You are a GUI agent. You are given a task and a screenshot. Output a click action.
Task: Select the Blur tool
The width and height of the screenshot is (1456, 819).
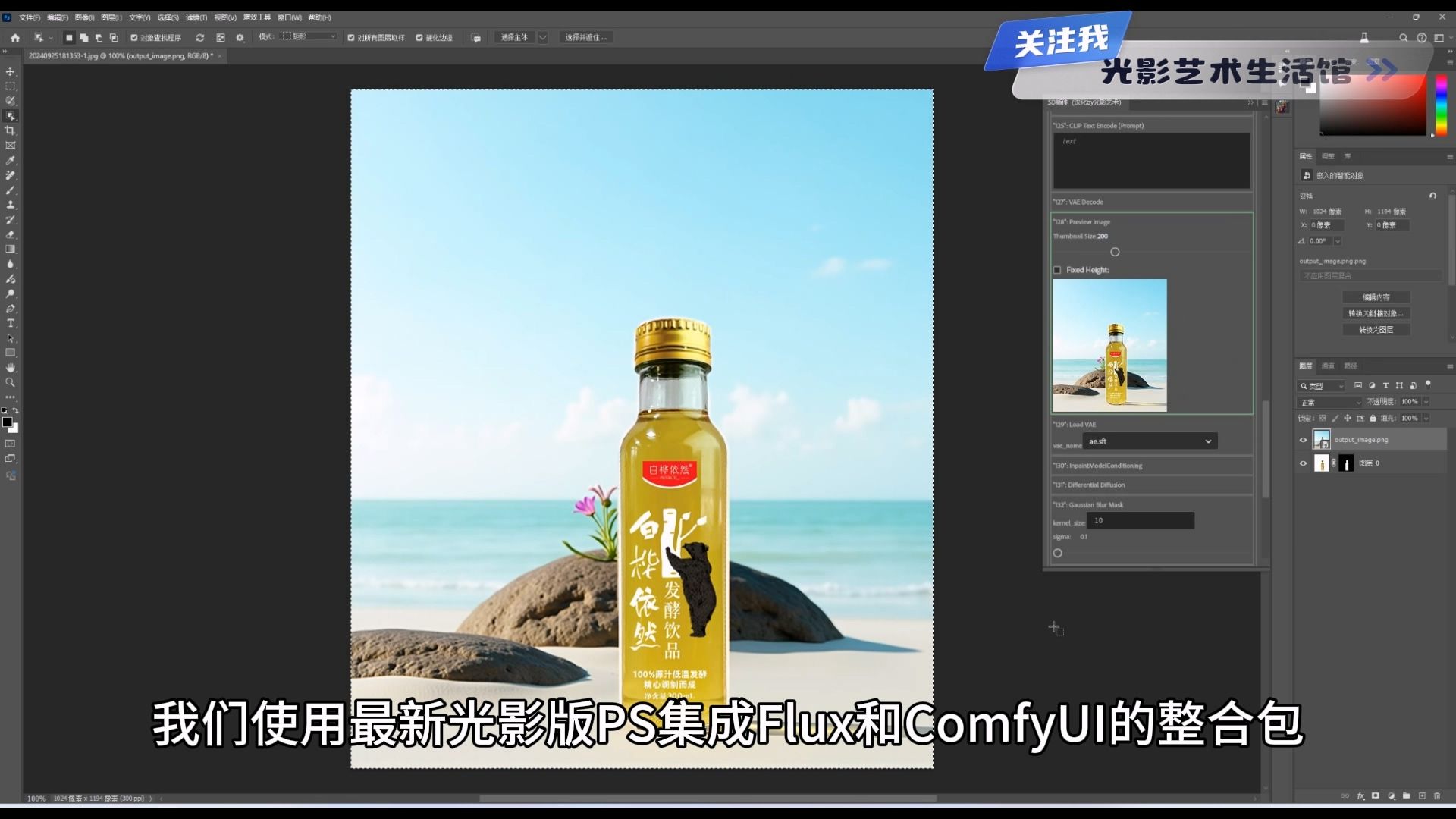(11, 264)
